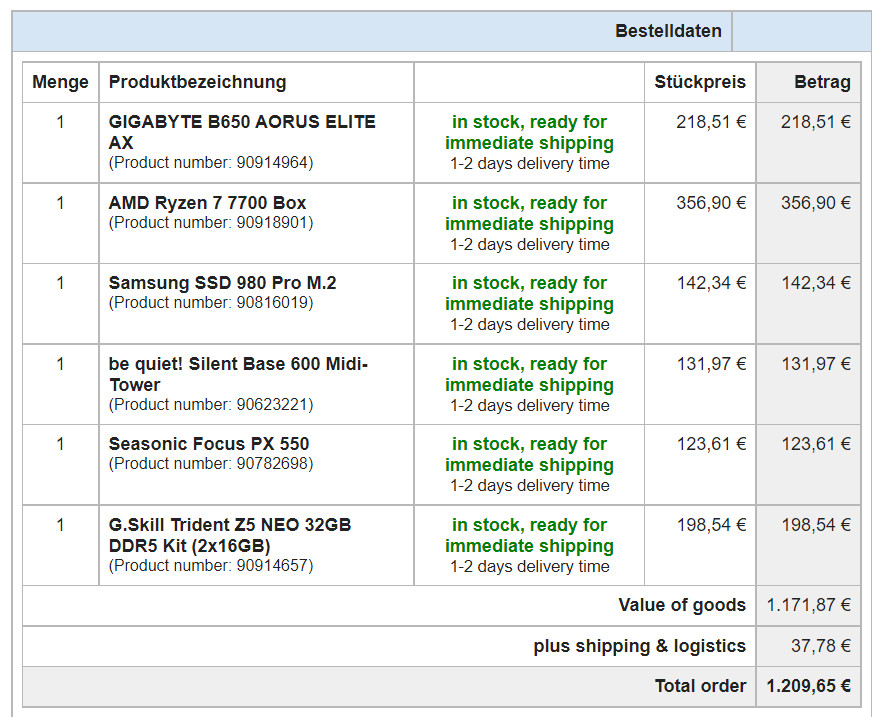Click the Bestelldaten header label
This screenshot has width=876, height=717.
coord(668,31)
